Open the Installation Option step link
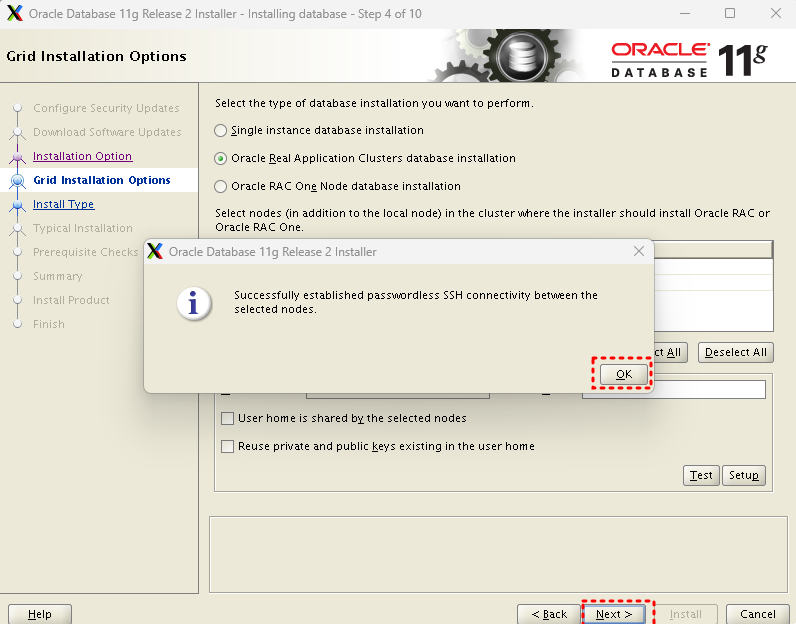Image resolution: width=796 pixels, height=624 pixels. pyautogui.click(x=82, y=156)
